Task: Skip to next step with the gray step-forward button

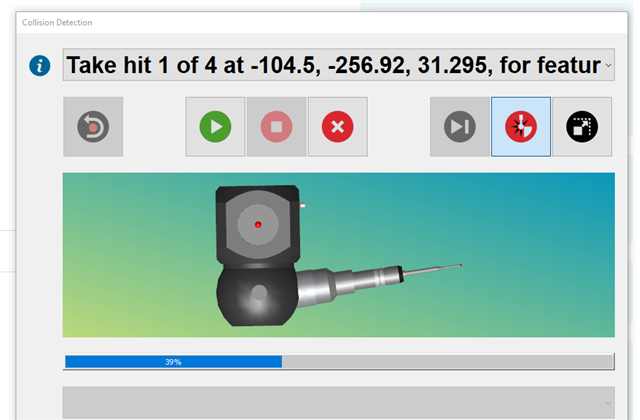Action: [x=460, y=127]
